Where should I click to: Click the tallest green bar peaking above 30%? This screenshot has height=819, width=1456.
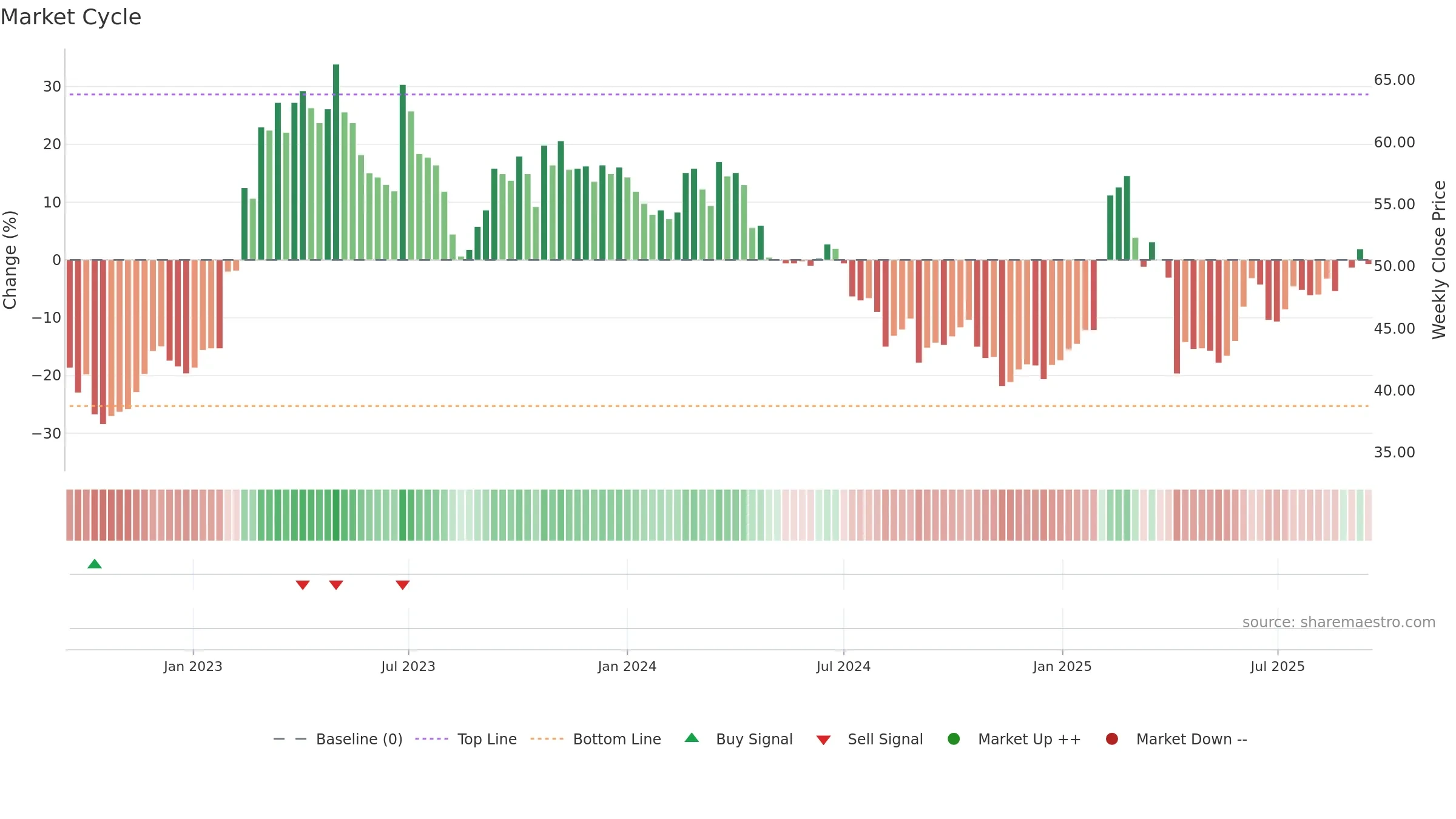click(336, 162)
